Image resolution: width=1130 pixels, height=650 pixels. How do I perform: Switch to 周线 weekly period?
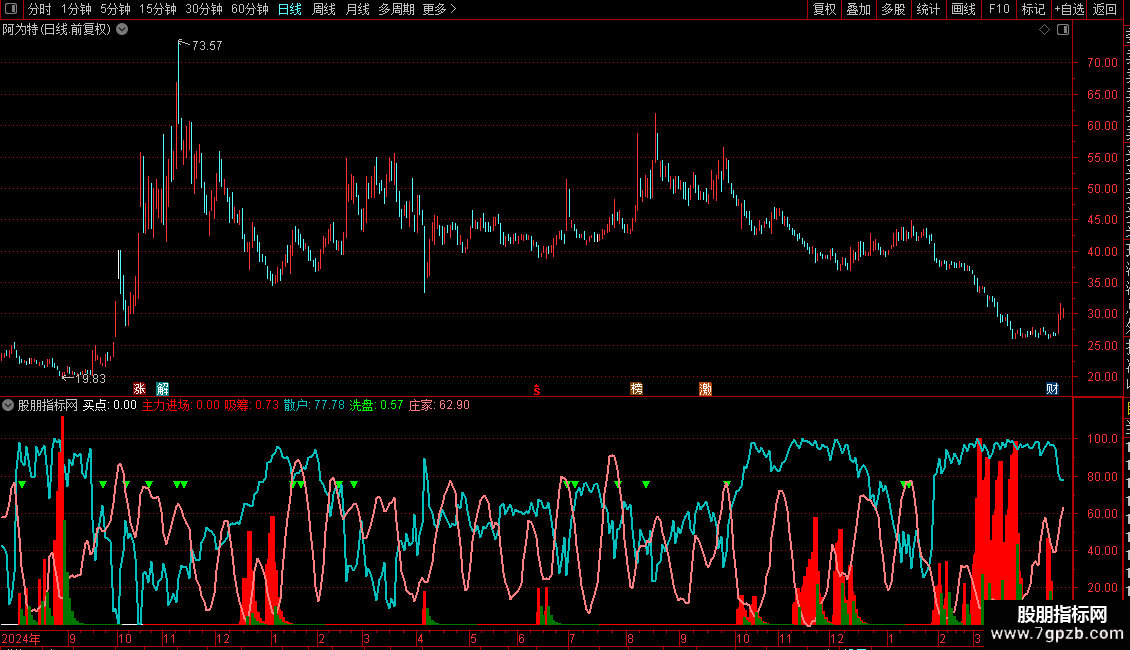tap(324, 9)
